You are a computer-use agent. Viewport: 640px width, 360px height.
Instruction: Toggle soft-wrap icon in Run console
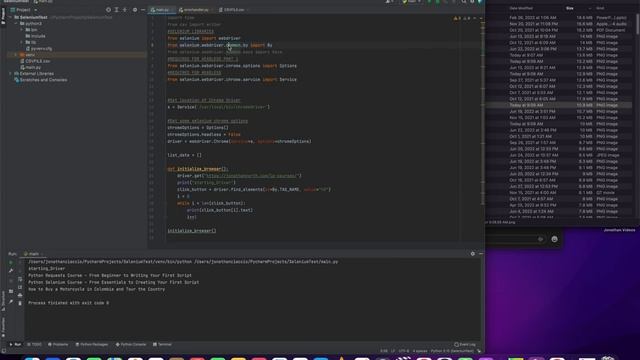click(x=20, y=279)
